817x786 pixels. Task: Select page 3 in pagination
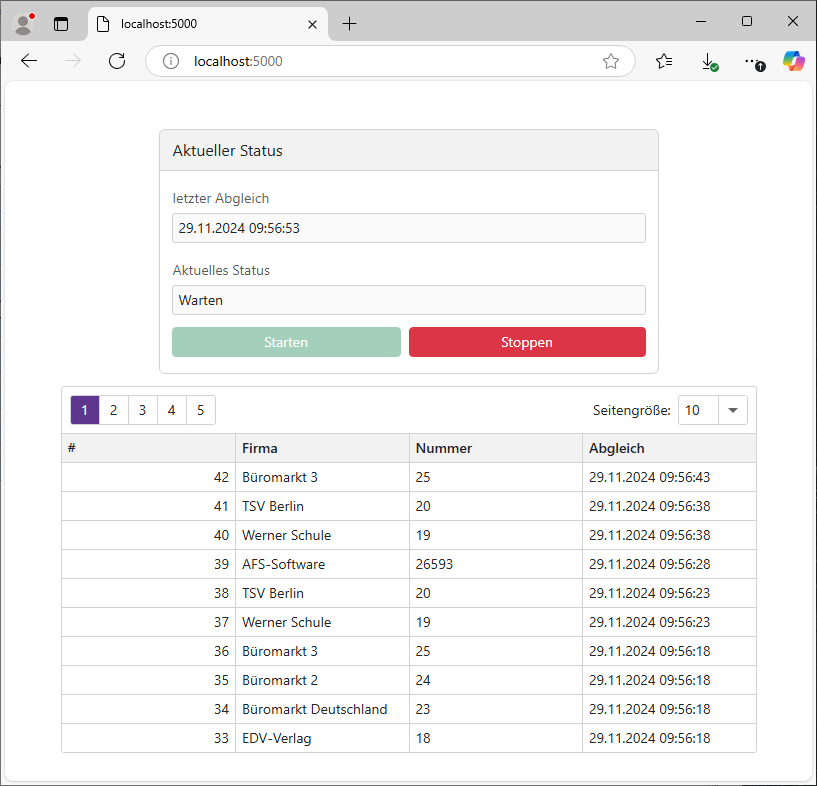coord(142,410)
